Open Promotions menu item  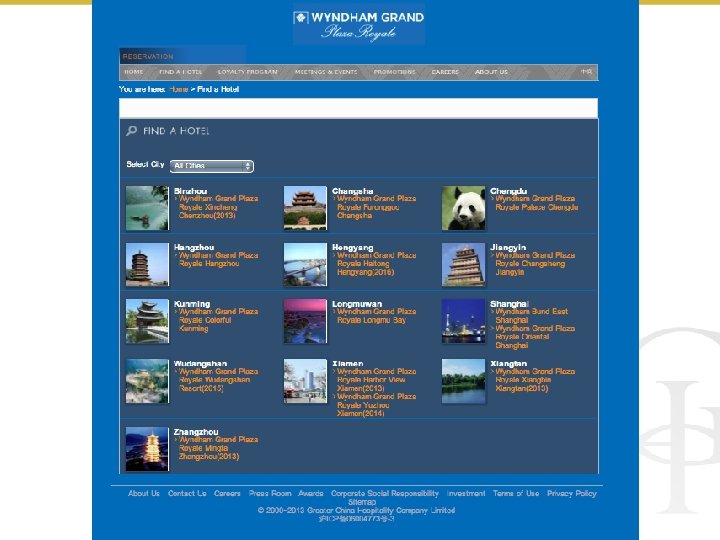tap(394, 72)
